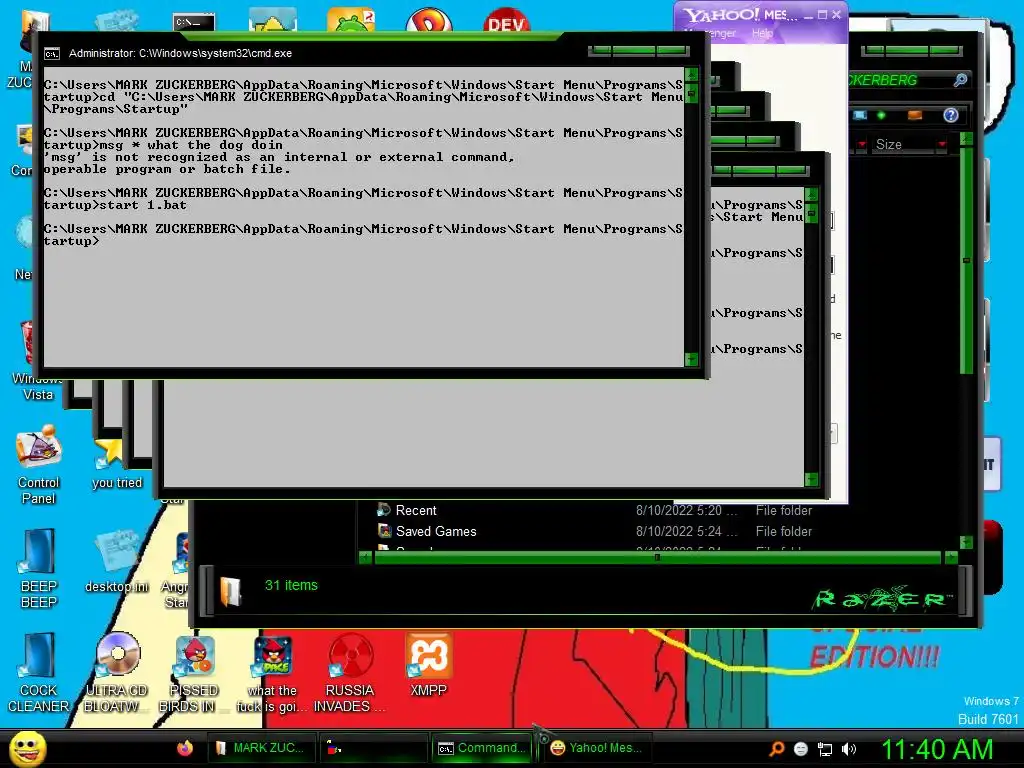
Task: Click the 8/10/2022 5:24 date cell
Action: [x=685, y=532]
